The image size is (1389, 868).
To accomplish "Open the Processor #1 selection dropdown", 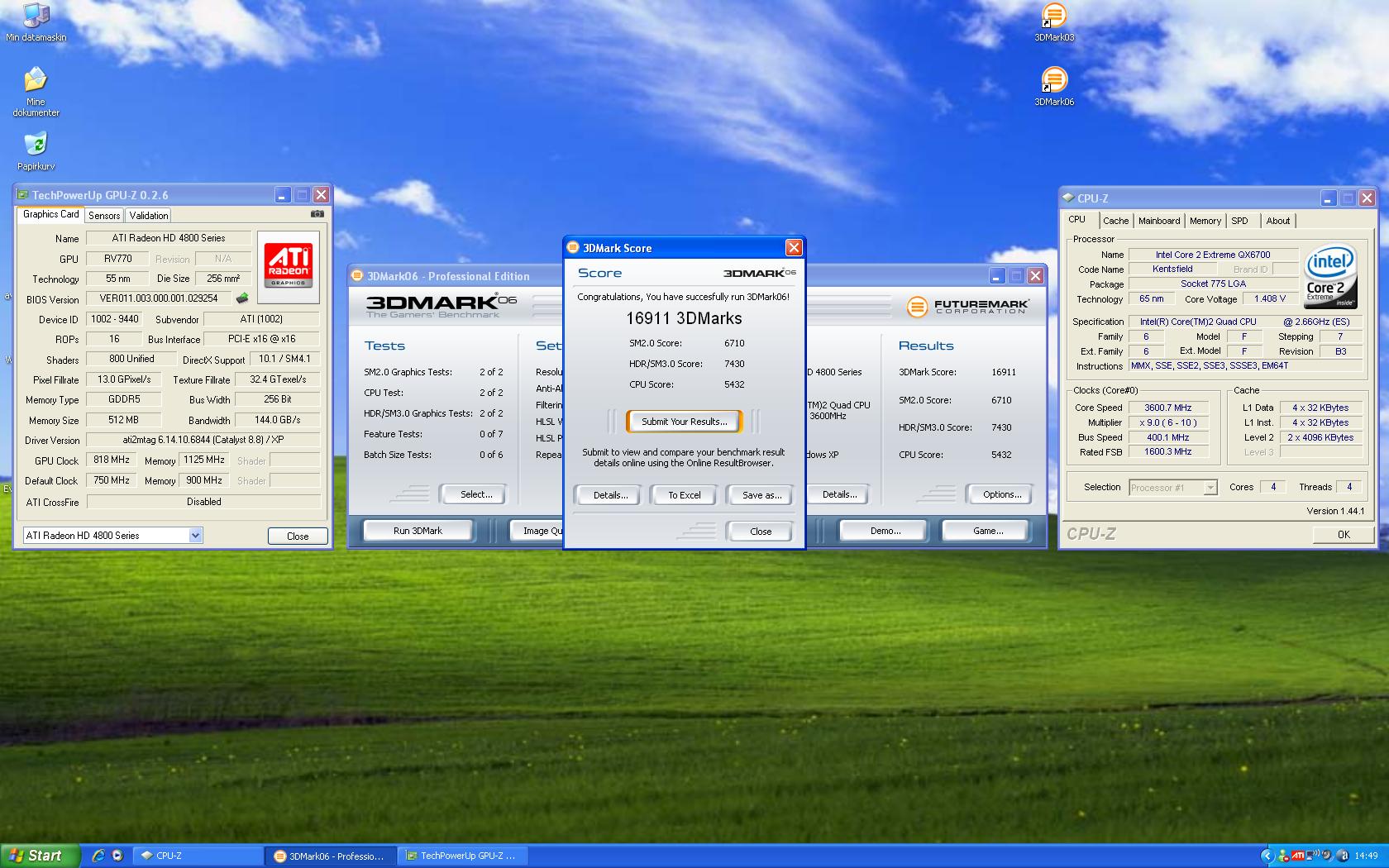I will pos(1210,488).
